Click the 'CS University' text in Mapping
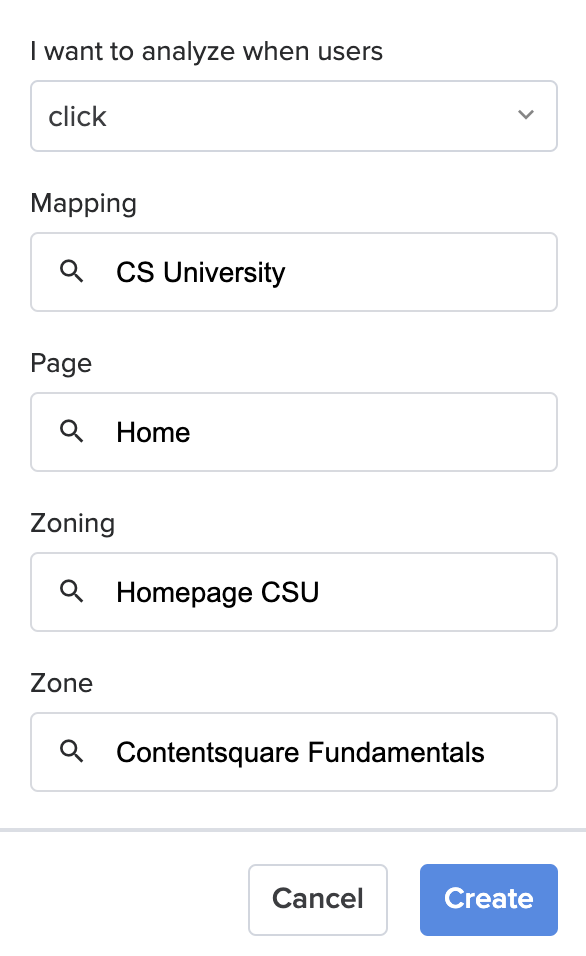This screenshot has width=586, height=956. click(x=201, y=273)
